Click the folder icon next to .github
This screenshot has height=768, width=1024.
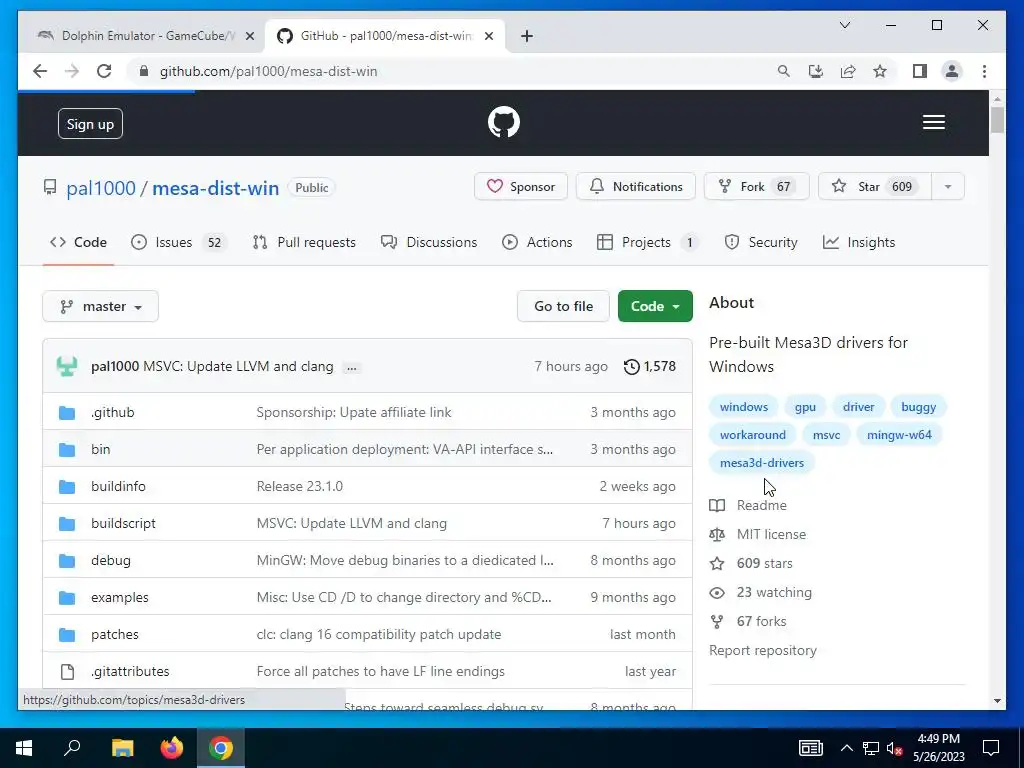pos(67,413)
